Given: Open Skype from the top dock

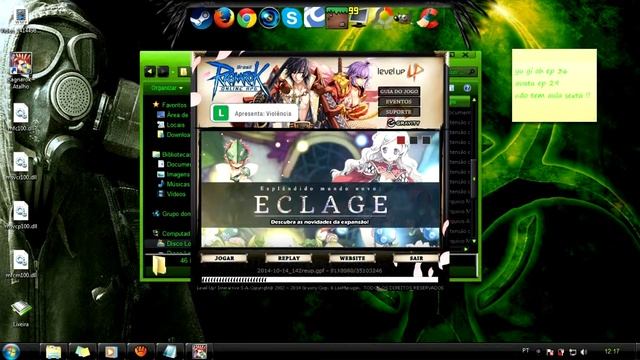Looking at the screenshot, I should [292, 18].
